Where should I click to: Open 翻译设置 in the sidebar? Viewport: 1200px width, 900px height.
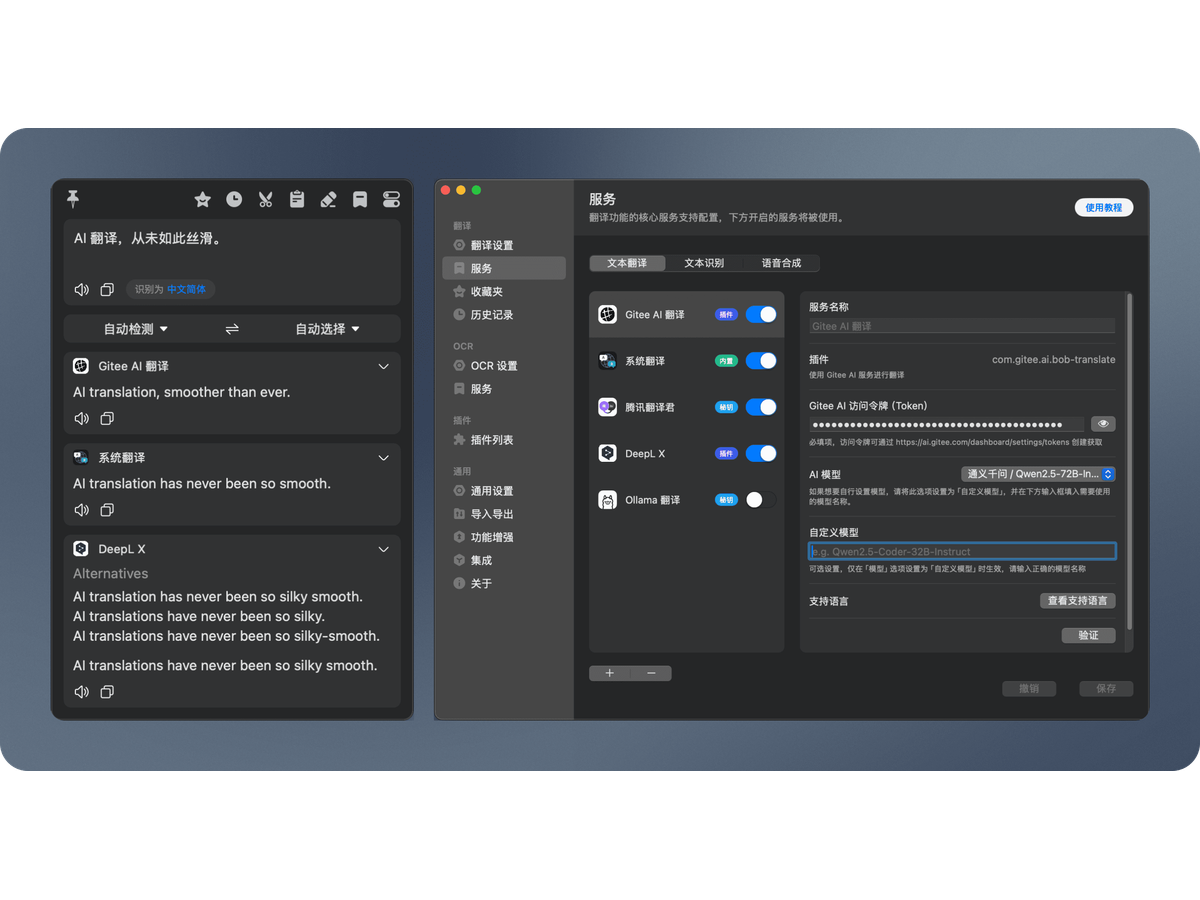click(x=504, y=245)
